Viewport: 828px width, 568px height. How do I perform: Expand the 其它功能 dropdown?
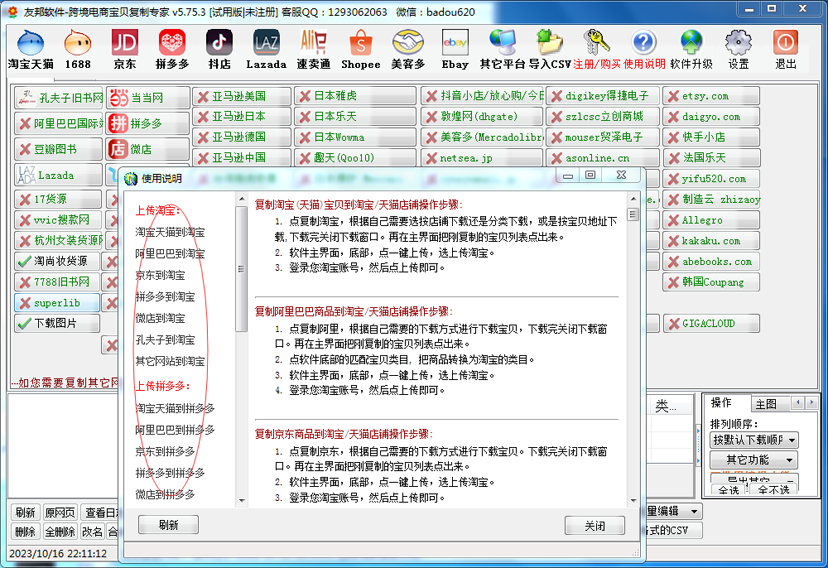[754, 460]
